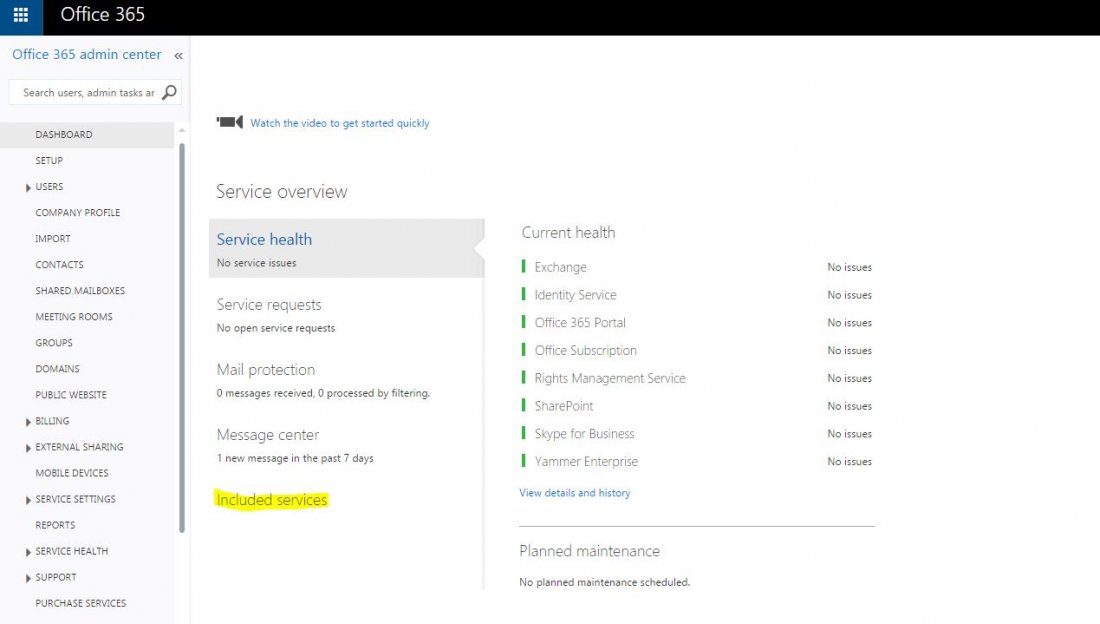Open Contacts in the sidebar
The width and height of the screenshot is (1100, 624).
(x=60, y=265)
